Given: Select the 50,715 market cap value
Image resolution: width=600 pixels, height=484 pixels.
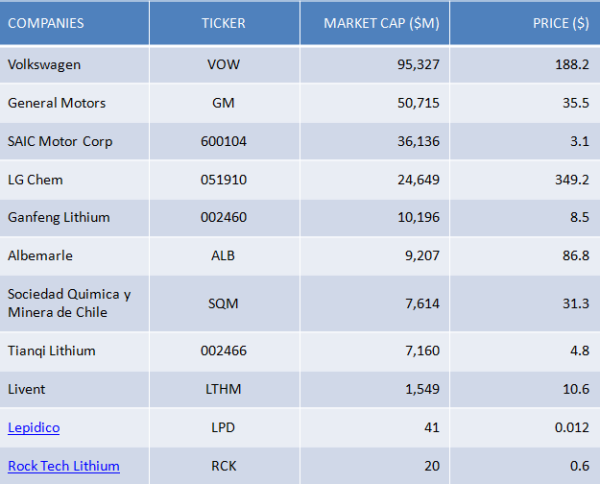Looking at the screenshot, I should pos(418,103).
